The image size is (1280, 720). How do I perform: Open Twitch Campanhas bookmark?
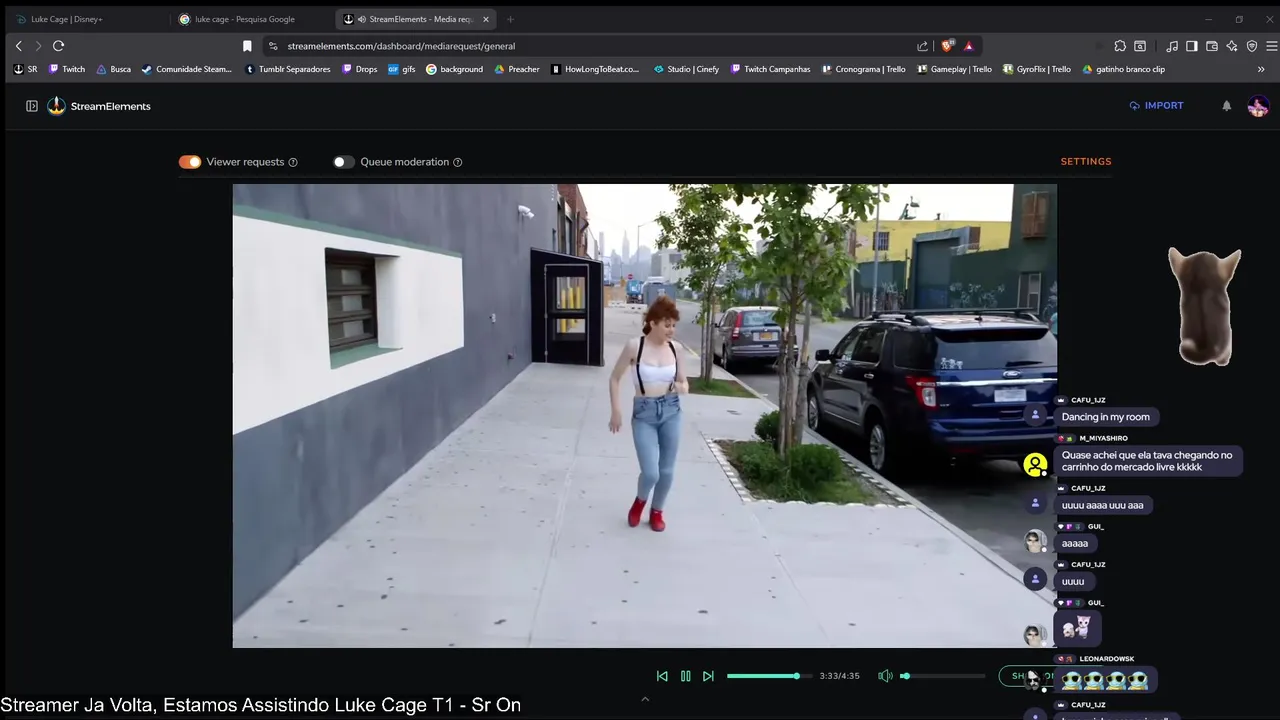771,69
